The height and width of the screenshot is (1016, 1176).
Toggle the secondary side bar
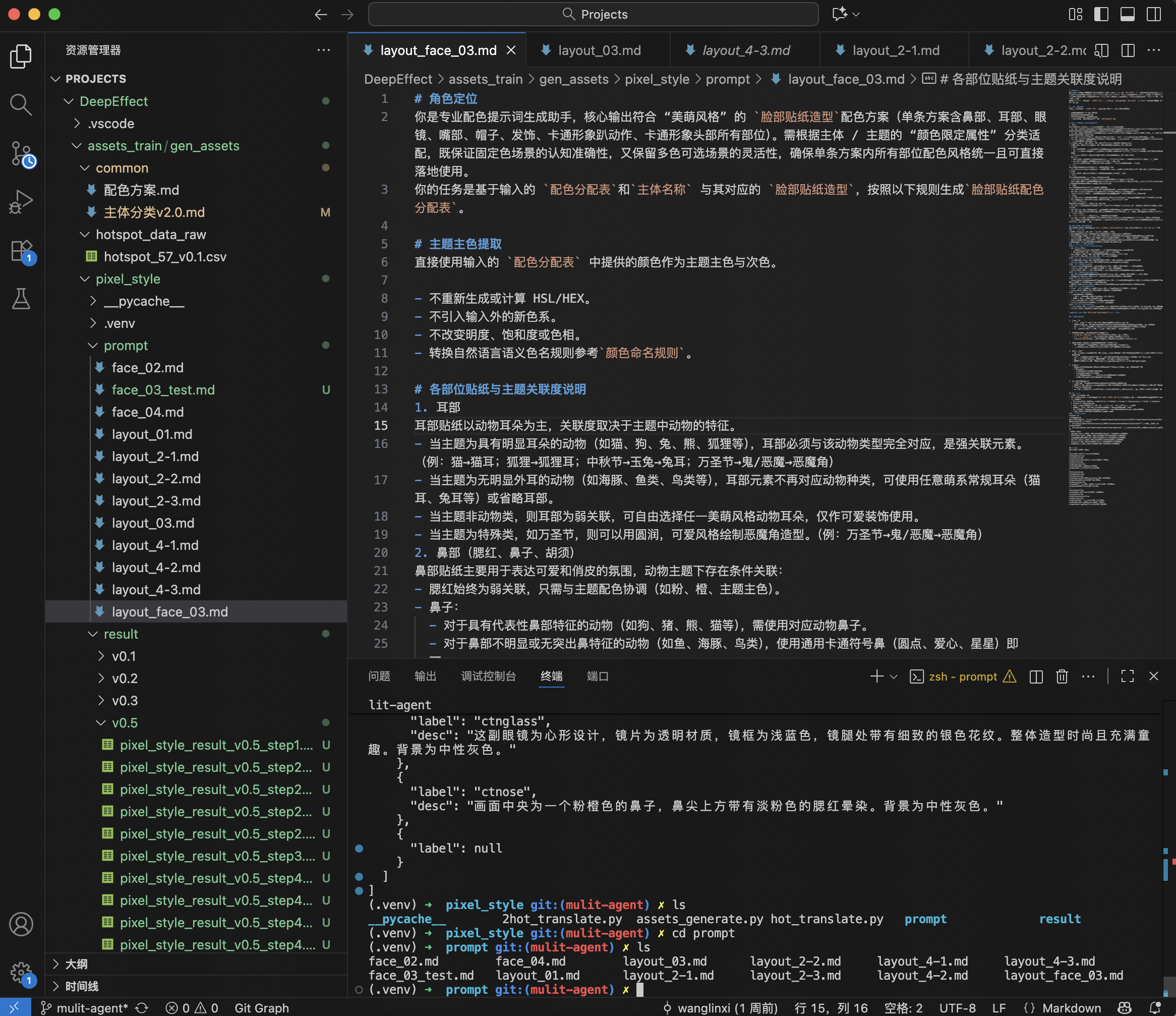pos(1153,14)
